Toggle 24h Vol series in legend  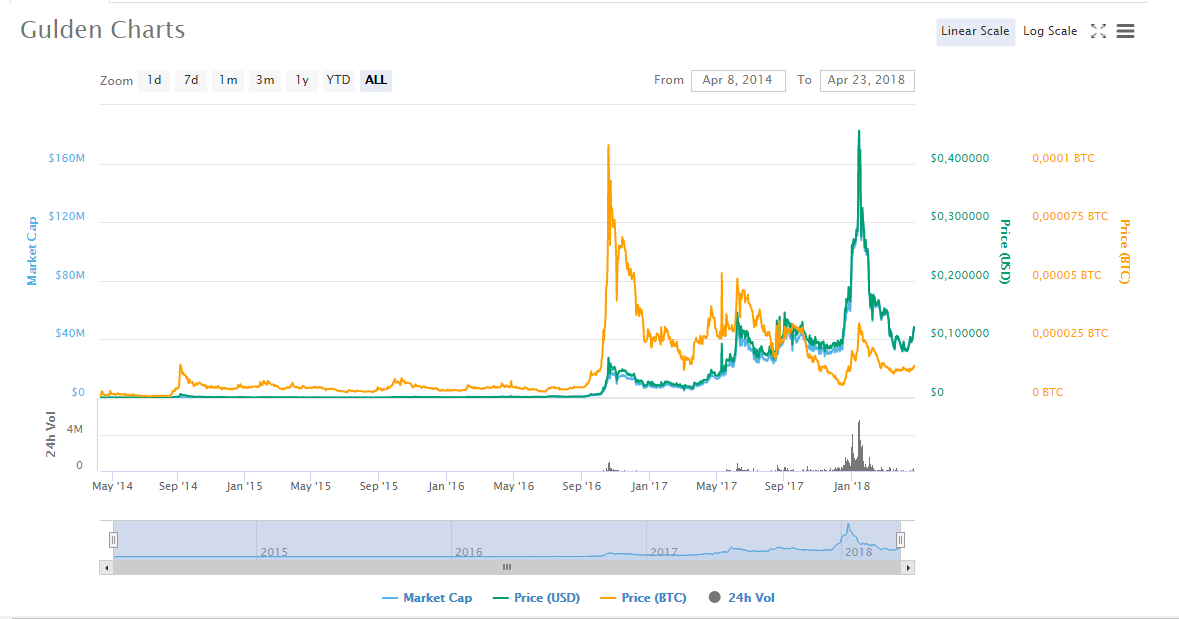tap(741, 598)
